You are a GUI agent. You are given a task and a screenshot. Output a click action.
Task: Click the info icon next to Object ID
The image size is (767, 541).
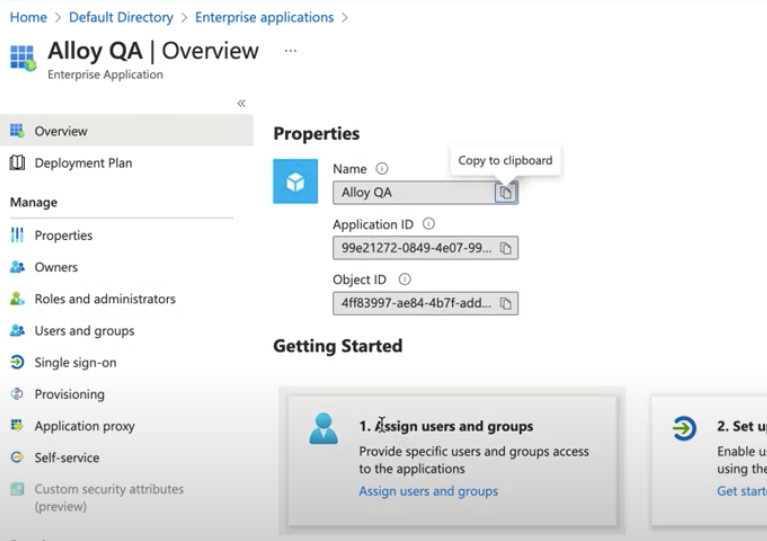click(x=405, y=279)
